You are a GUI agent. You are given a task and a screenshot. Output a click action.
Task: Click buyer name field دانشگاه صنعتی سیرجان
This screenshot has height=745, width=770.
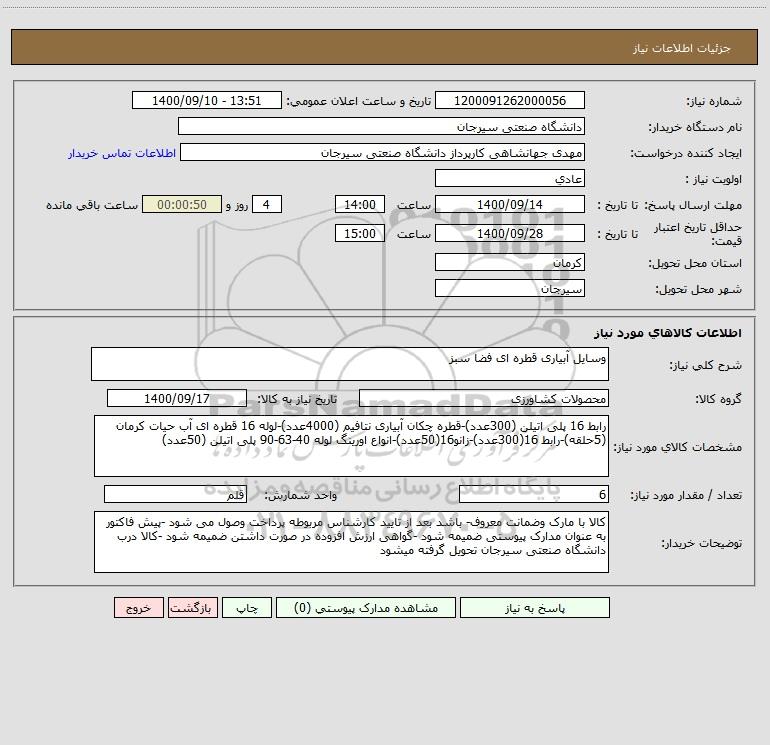click(x=381, y=126)
